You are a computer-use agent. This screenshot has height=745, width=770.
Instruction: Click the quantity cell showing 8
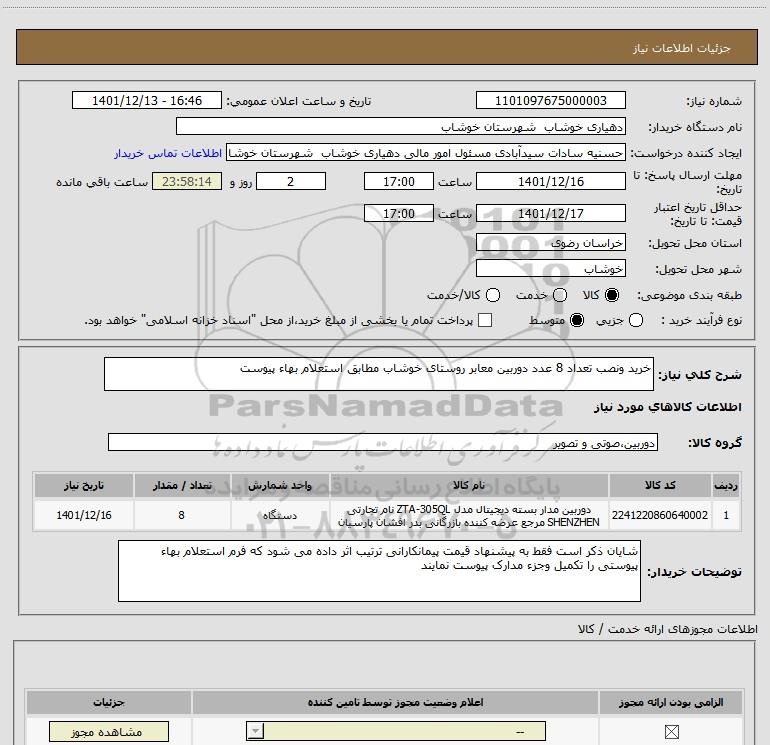(x=182, y=515)
